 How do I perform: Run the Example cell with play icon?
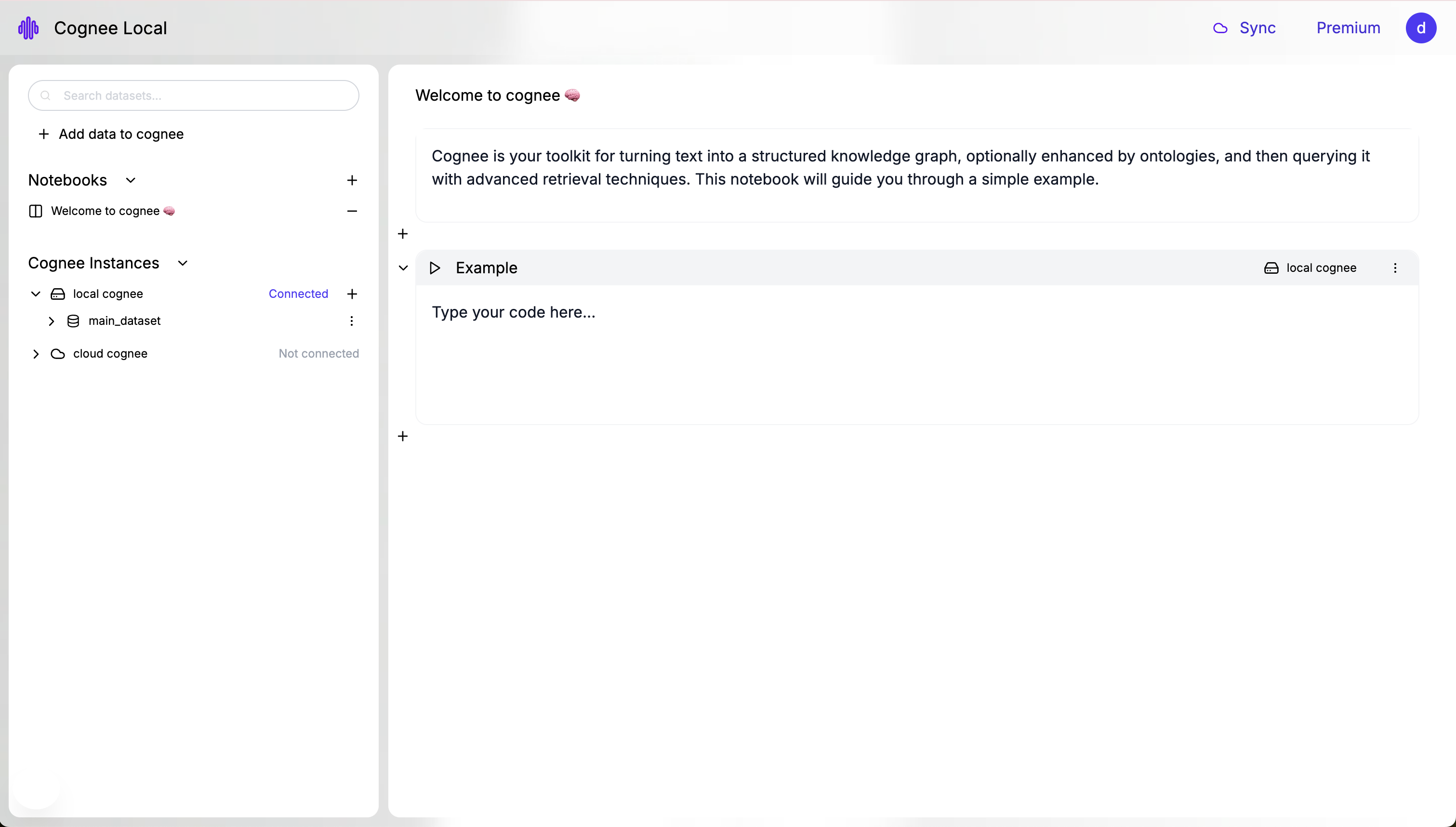point(435,267)
